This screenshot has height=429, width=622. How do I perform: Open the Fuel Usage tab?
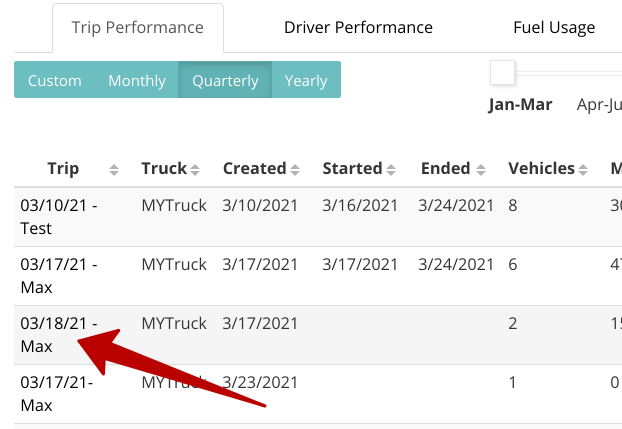click(554, 28)
